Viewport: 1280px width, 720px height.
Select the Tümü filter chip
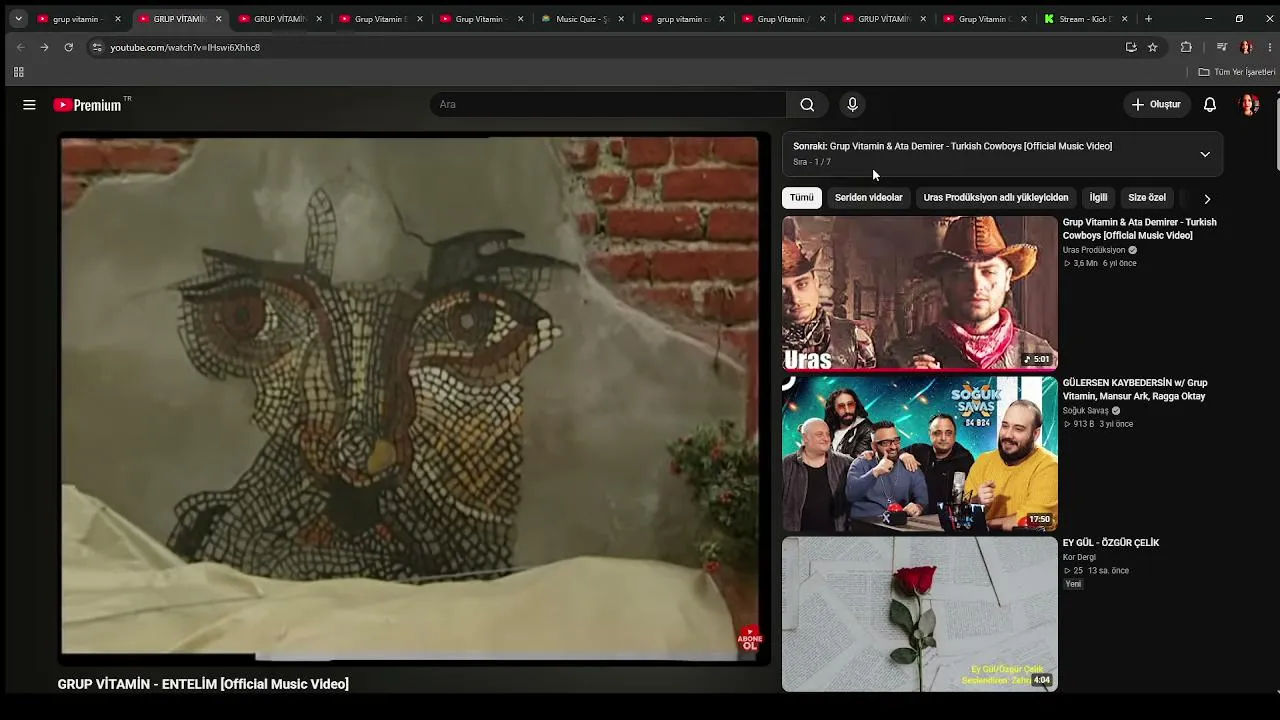[802, 198]
